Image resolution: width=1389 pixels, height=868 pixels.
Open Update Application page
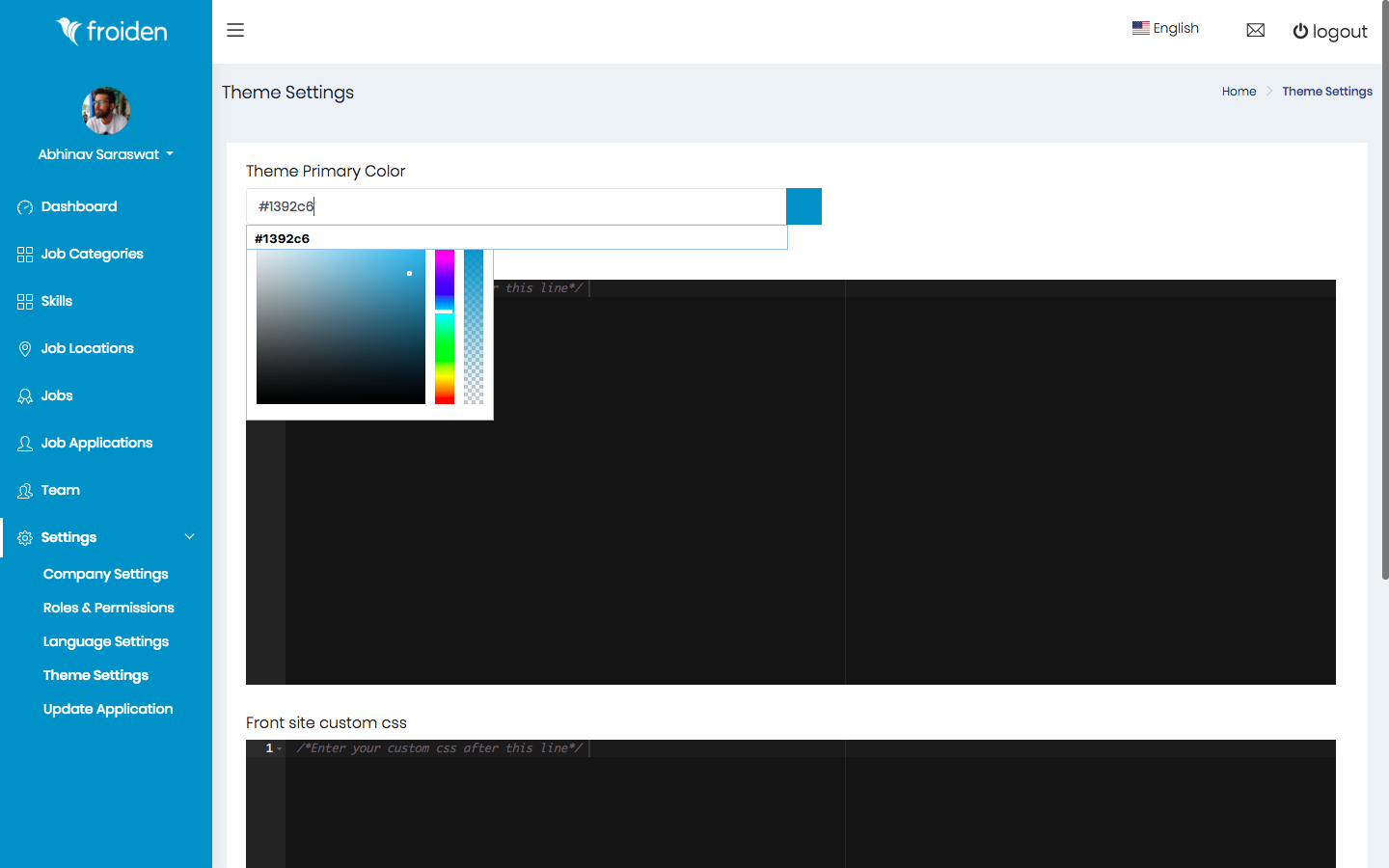click(x=108, y=709)
